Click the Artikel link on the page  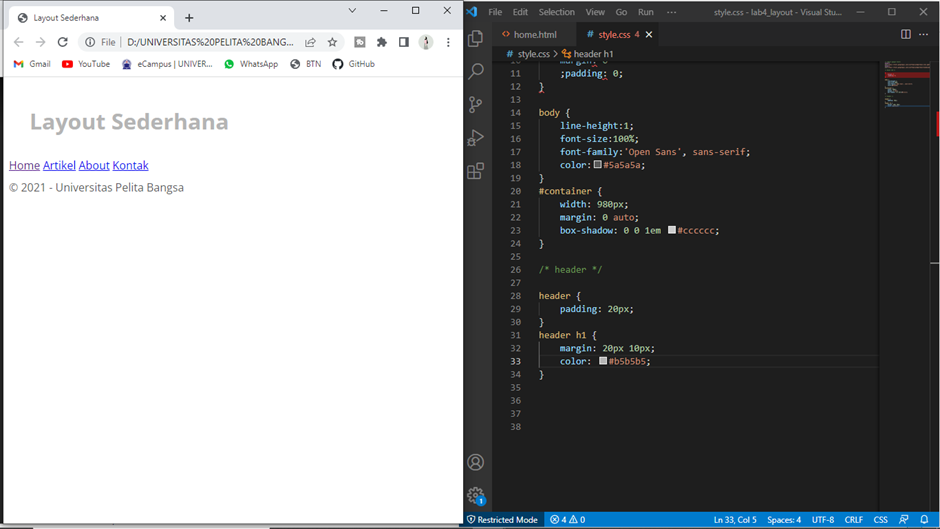coord(59,166)
